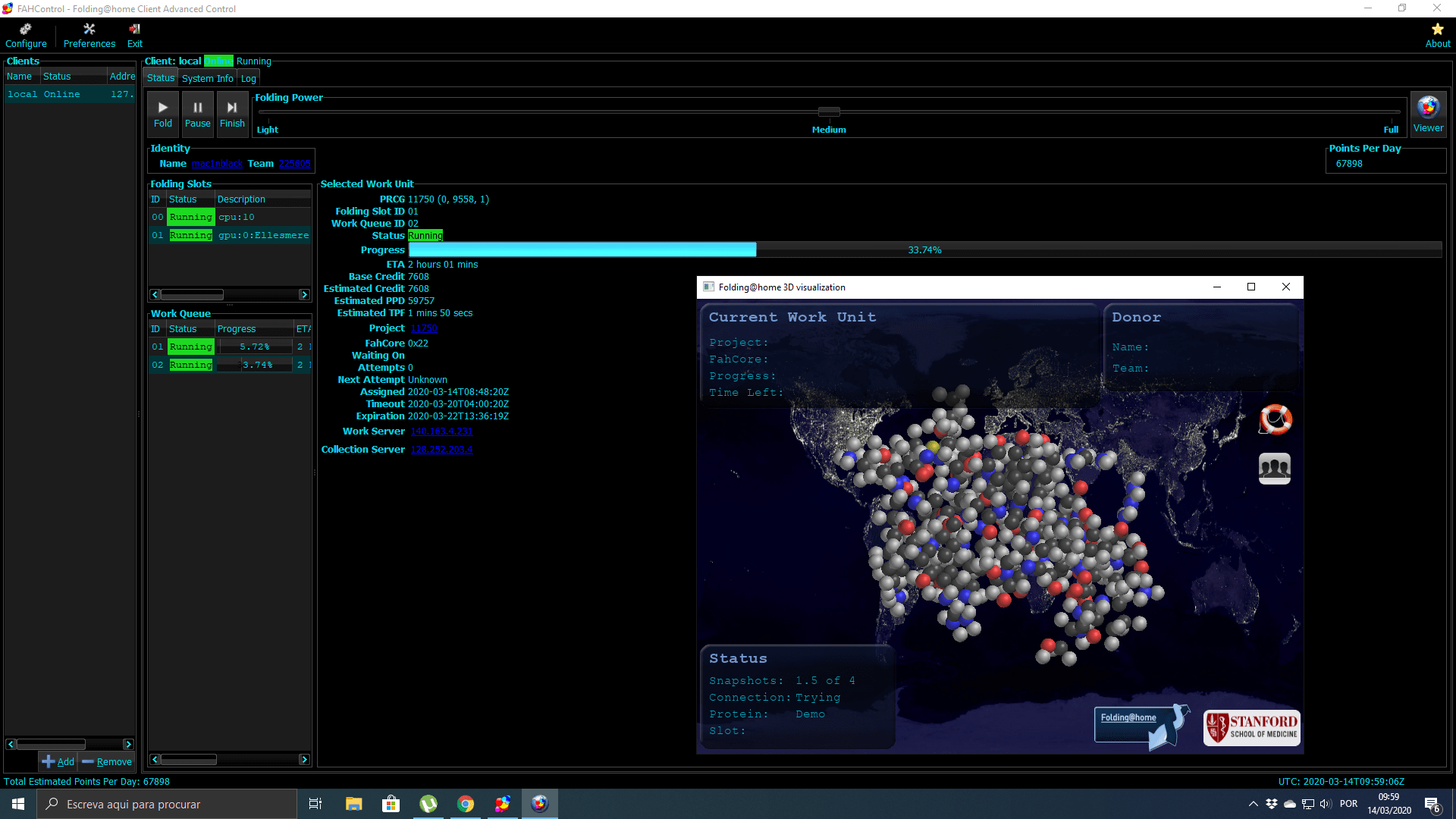Maximize the 3D visualization window
The width and height of the screenshot is (1456, 819).
click(x=1251, y=287)
